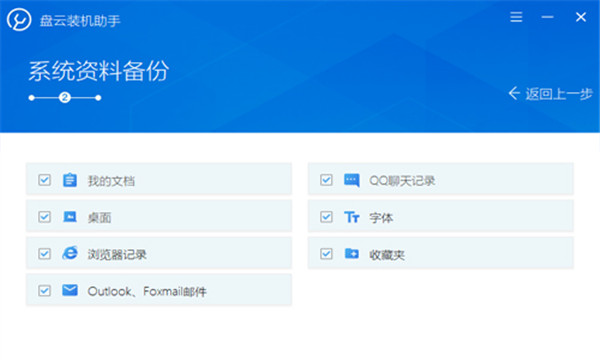Screen dimensions: 600x360
Task: Click the Tt font icon
Action: pyautogui.click(x=352, y=217)
